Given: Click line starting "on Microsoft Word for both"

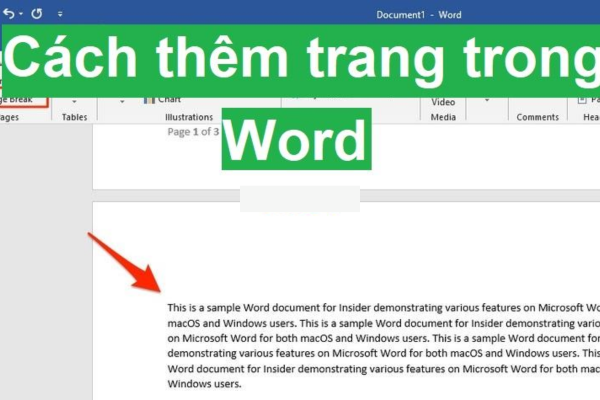Looking at the screenshot, I should click(383, 338).
